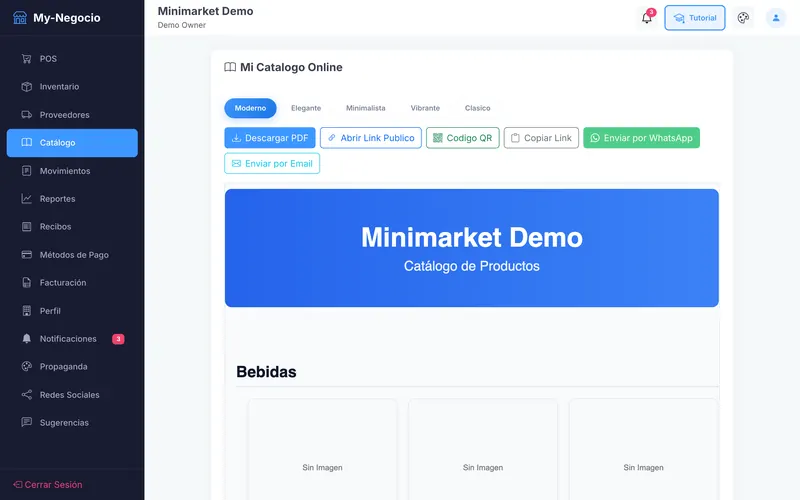Open the Facturación section

pyautogui.click(x=72, y=283)
